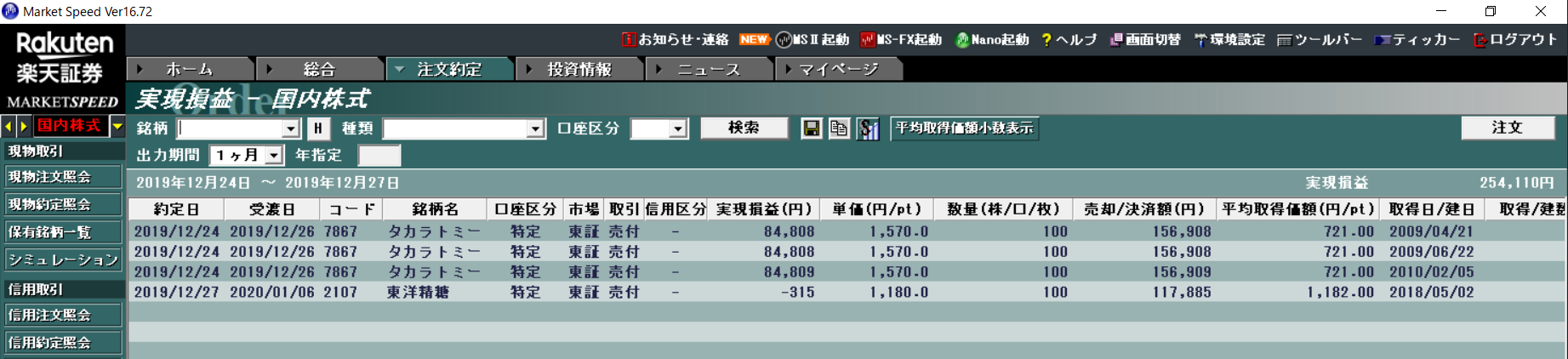Screen dimensions: 1568x359
Task: Click the 約定日 column header
Action: pyautogui.click(x=176, y=209)
